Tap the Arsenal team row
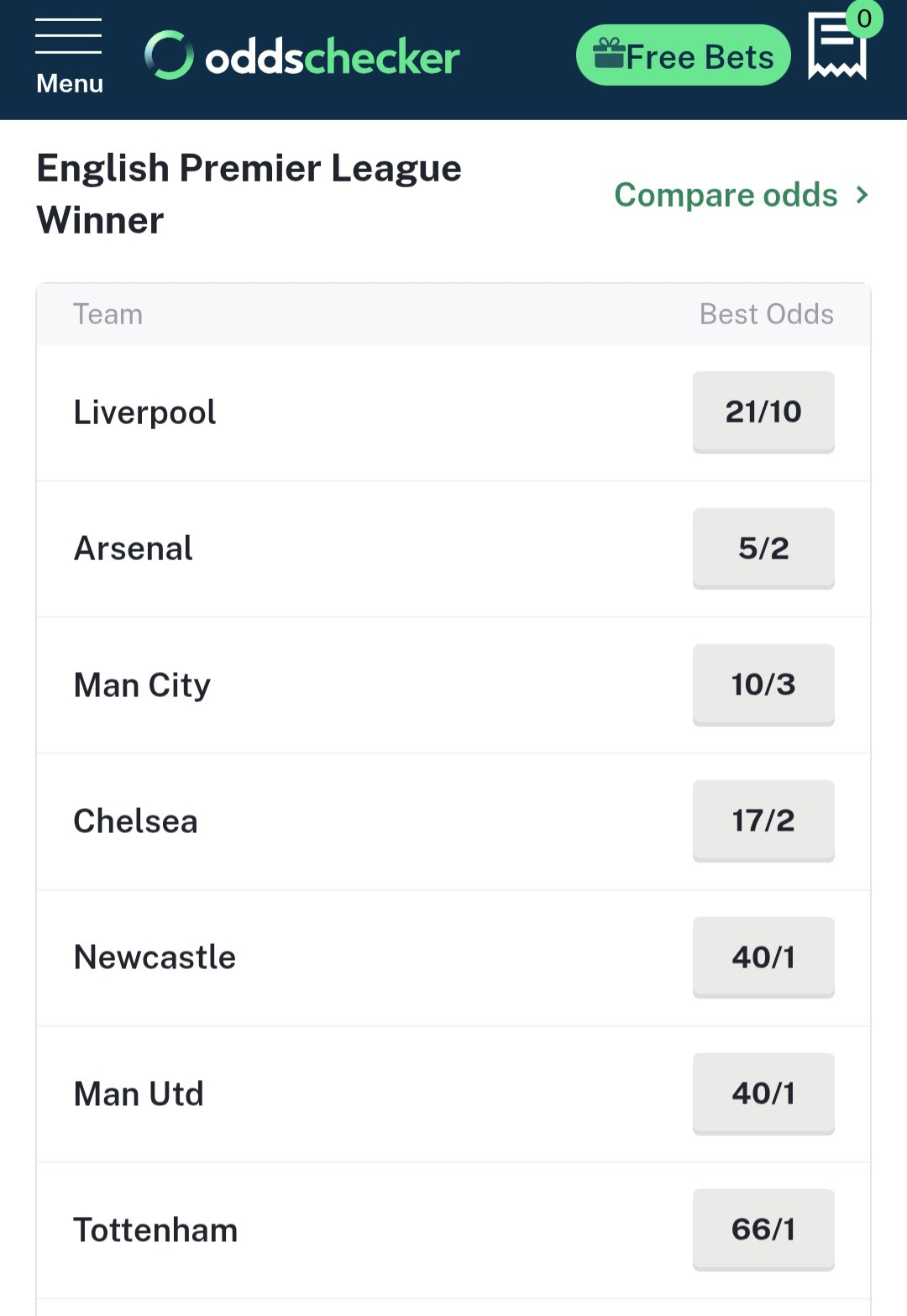This screenshot has width=907, height=1316. pyautogui.click(x=453, y=549)
